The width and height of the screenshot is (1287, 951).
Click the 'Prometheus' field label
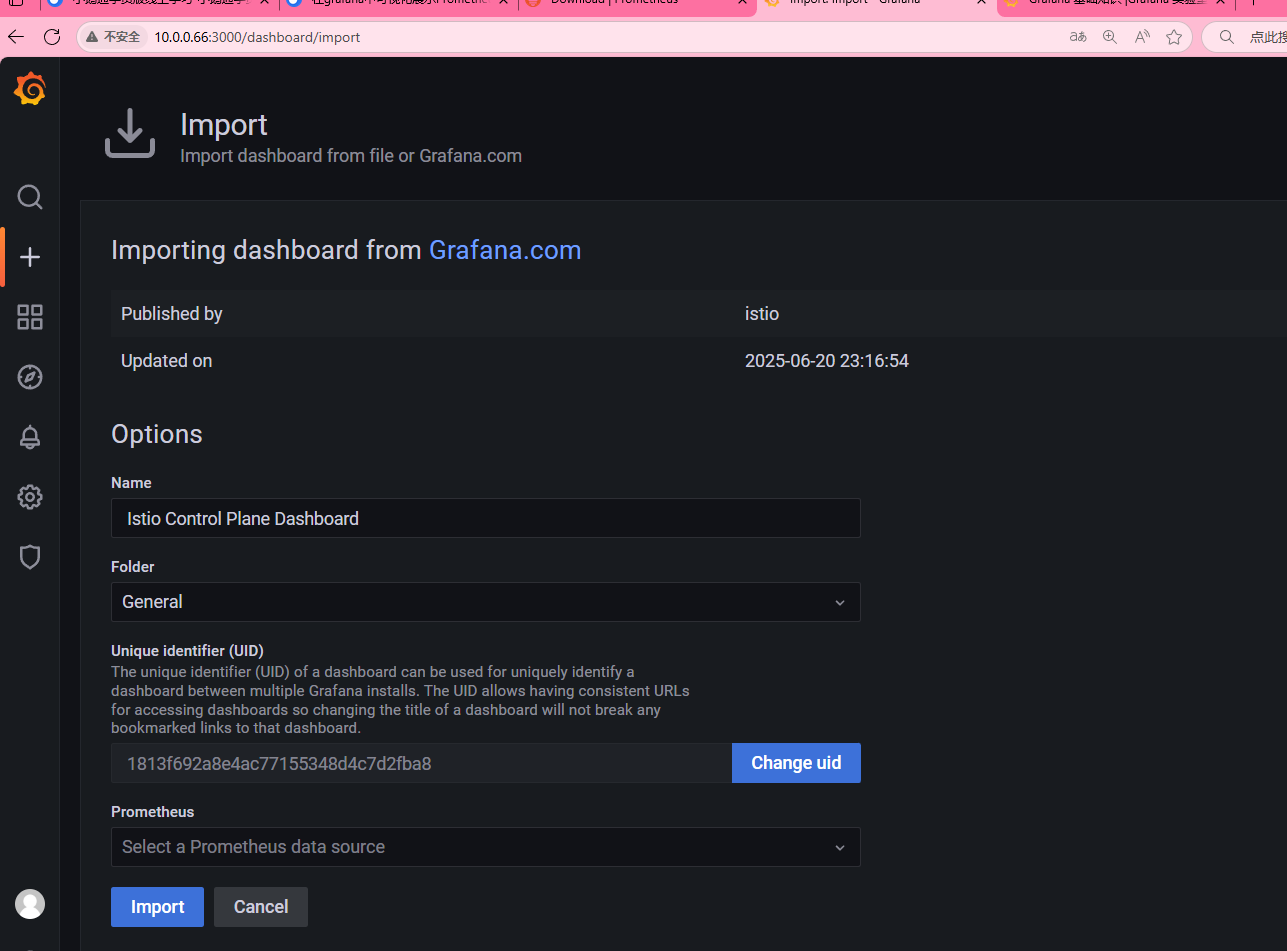pos(153,812)
